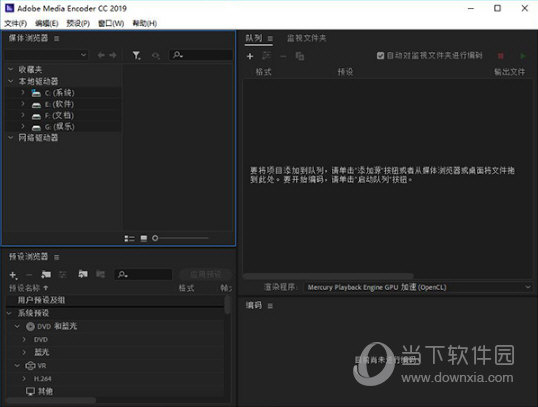Expand the F: (文档) drive
Image resolution: width=538 pixels, height=407 pixels.
pos(23,115)
